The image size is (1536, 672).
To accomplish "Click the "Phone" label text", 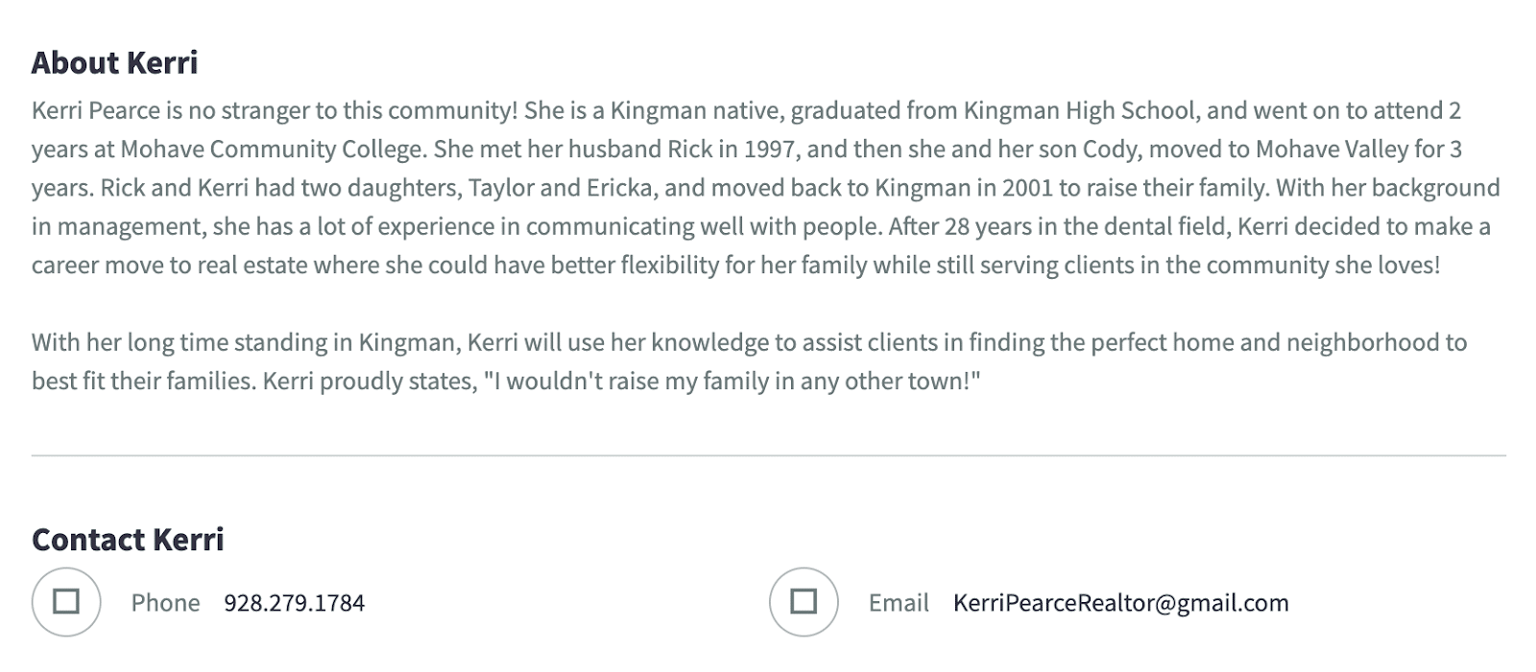I will pyautogui.click(x=165, y=603).
